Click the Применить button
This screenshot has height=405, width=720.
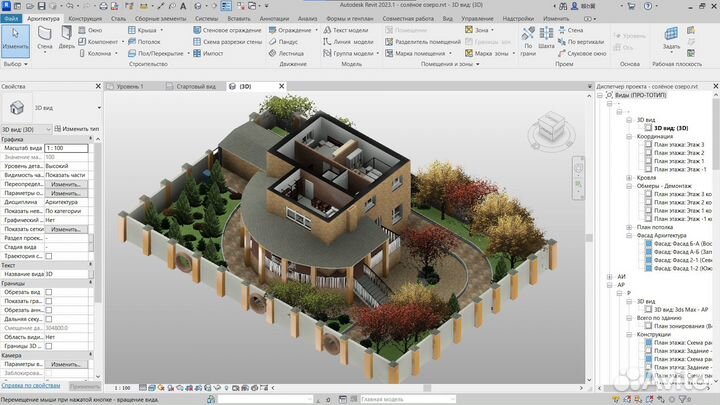tap(85, 386)
